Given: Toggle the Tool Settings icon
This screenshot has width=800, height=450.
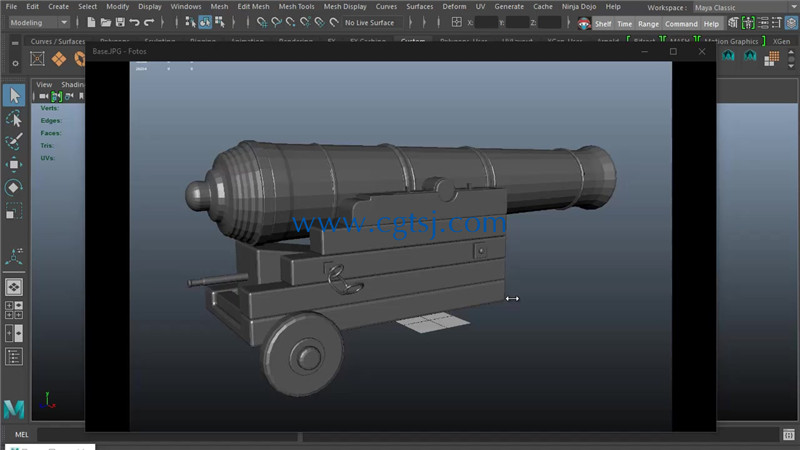Looking at the screenshot, I should [x=777, y=23].
